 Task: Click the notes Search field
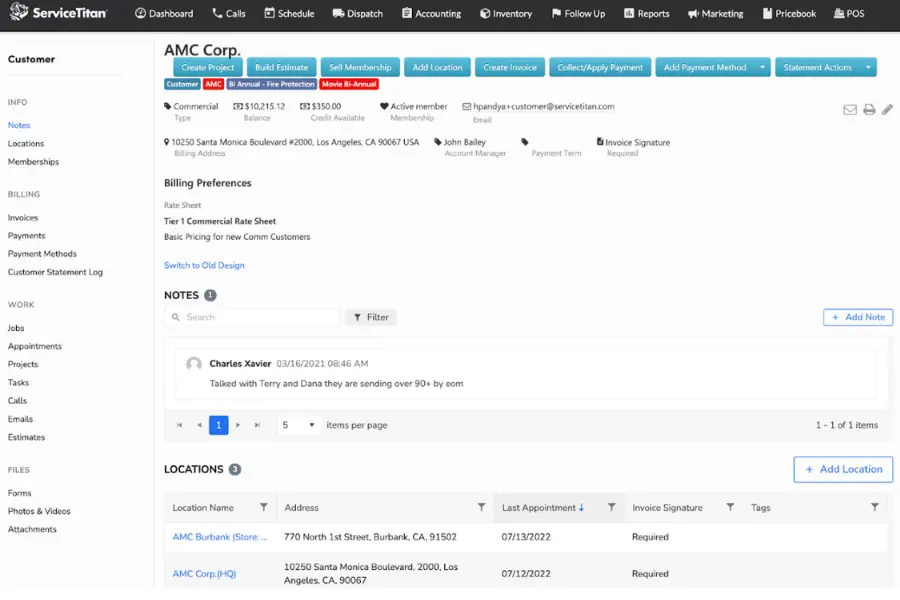point(253,317)
